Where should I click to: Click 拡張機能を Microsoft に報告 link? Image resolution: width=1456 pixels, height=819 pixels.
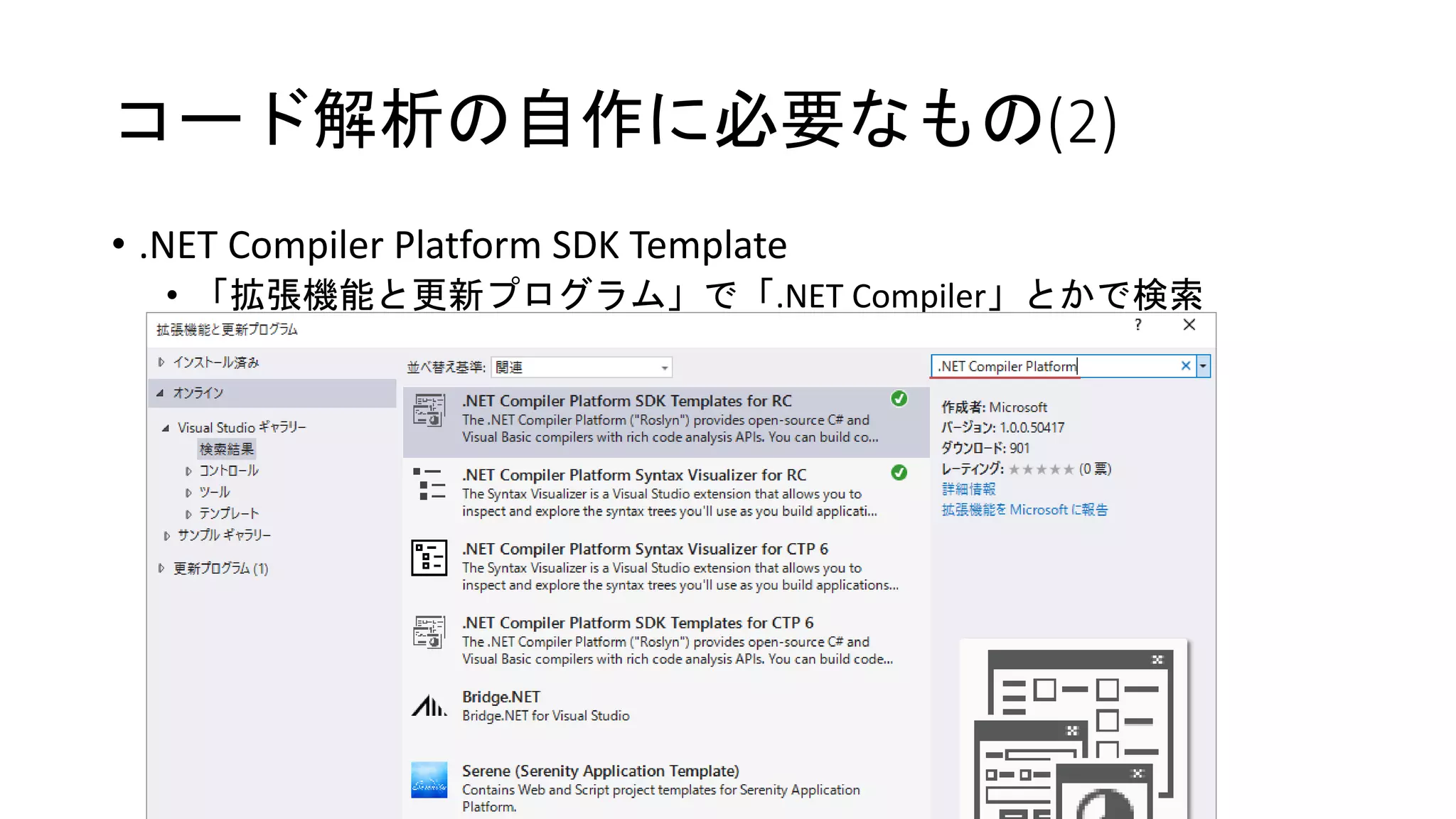[1024, 510]
